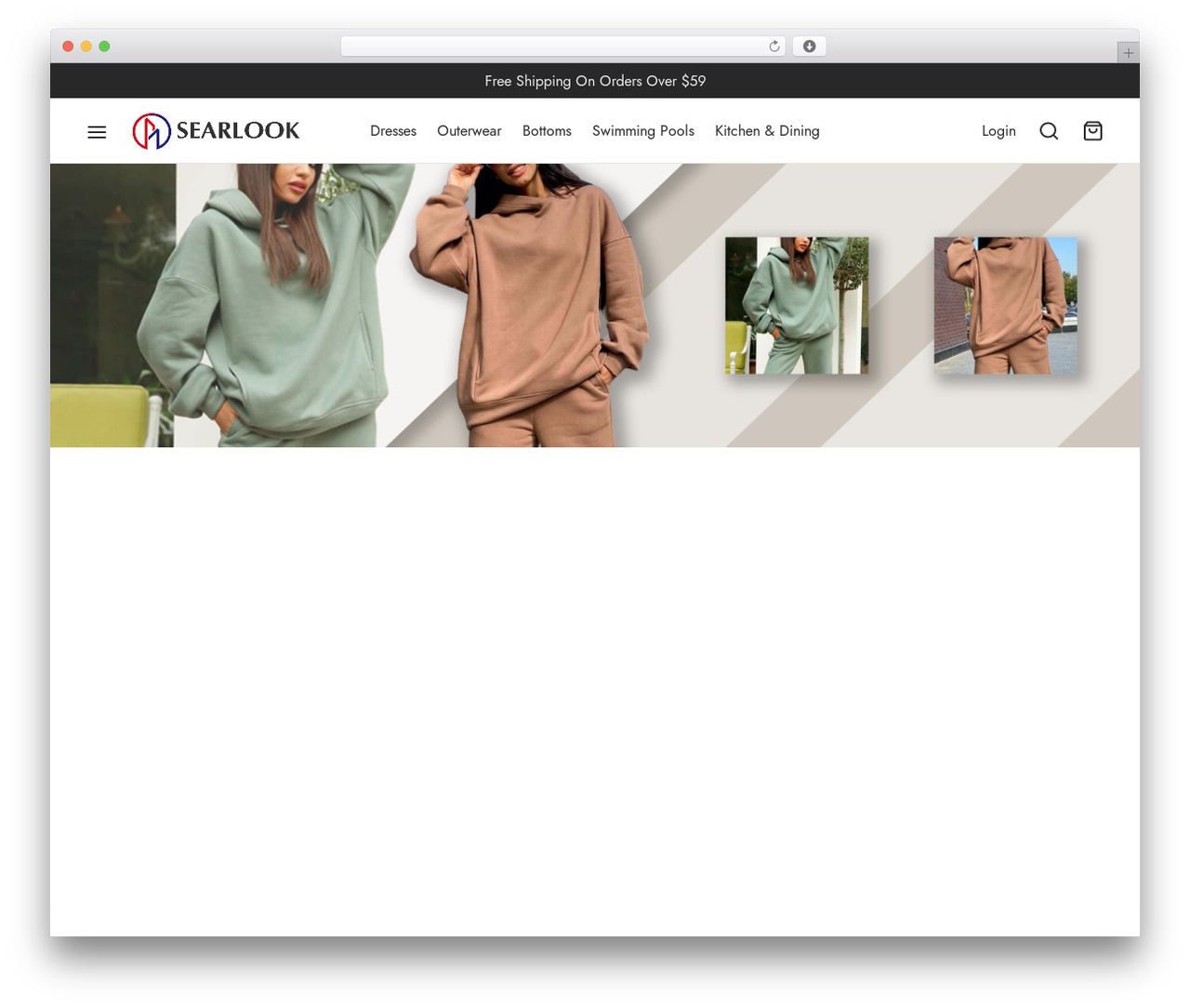Click the Free Shipping announcement bar text

tap(595, 81)
